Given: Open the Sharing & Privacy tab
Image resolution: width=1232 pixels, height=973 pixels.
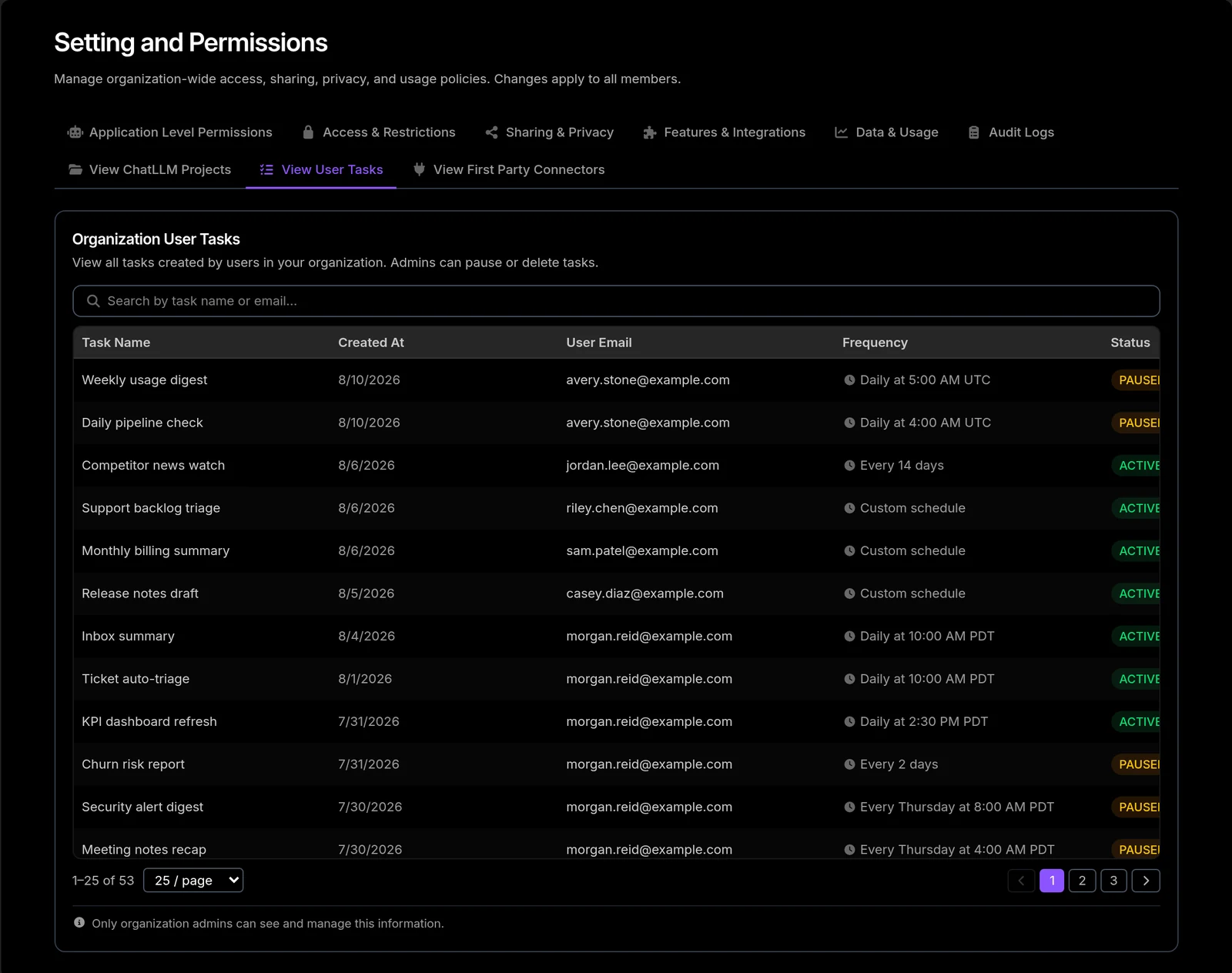Looking at the screenshot, I should coord(550,132).
